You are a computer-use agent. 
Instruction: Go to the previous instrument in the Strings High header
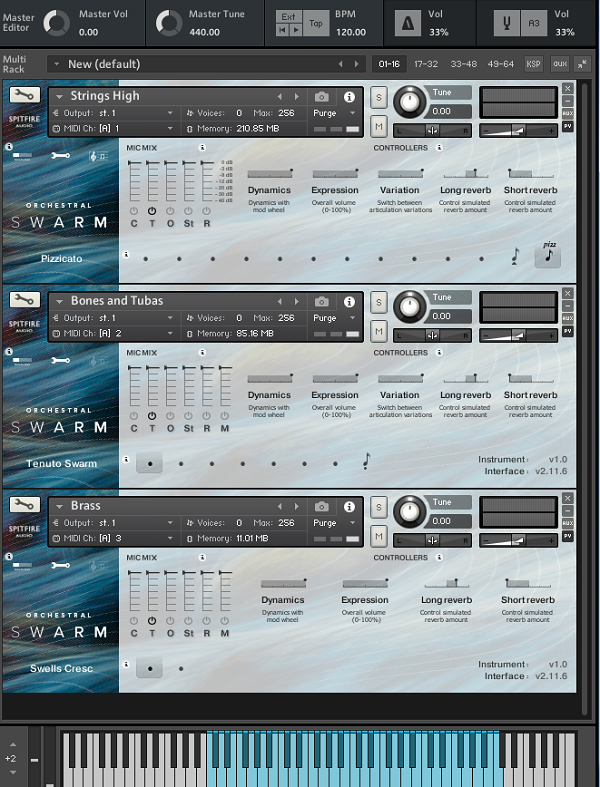(x=280, y=96)
